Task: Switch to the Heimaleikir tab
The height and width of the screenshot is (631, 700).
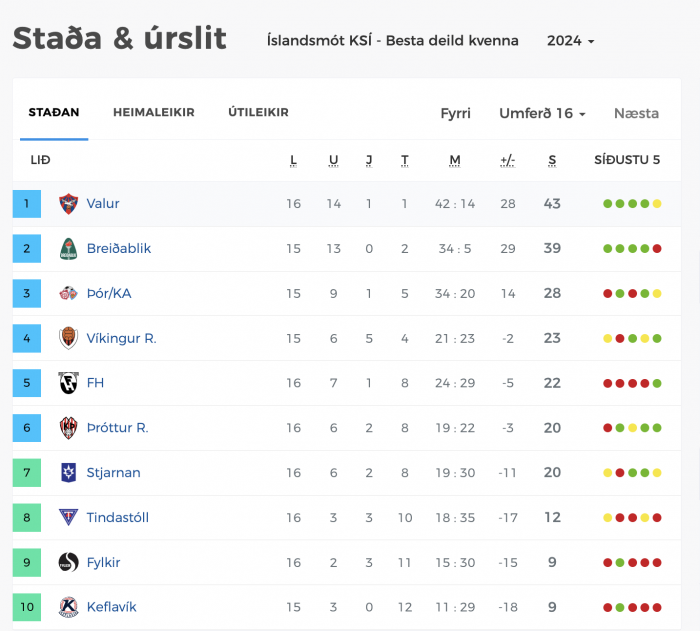Action: [154, 112]
